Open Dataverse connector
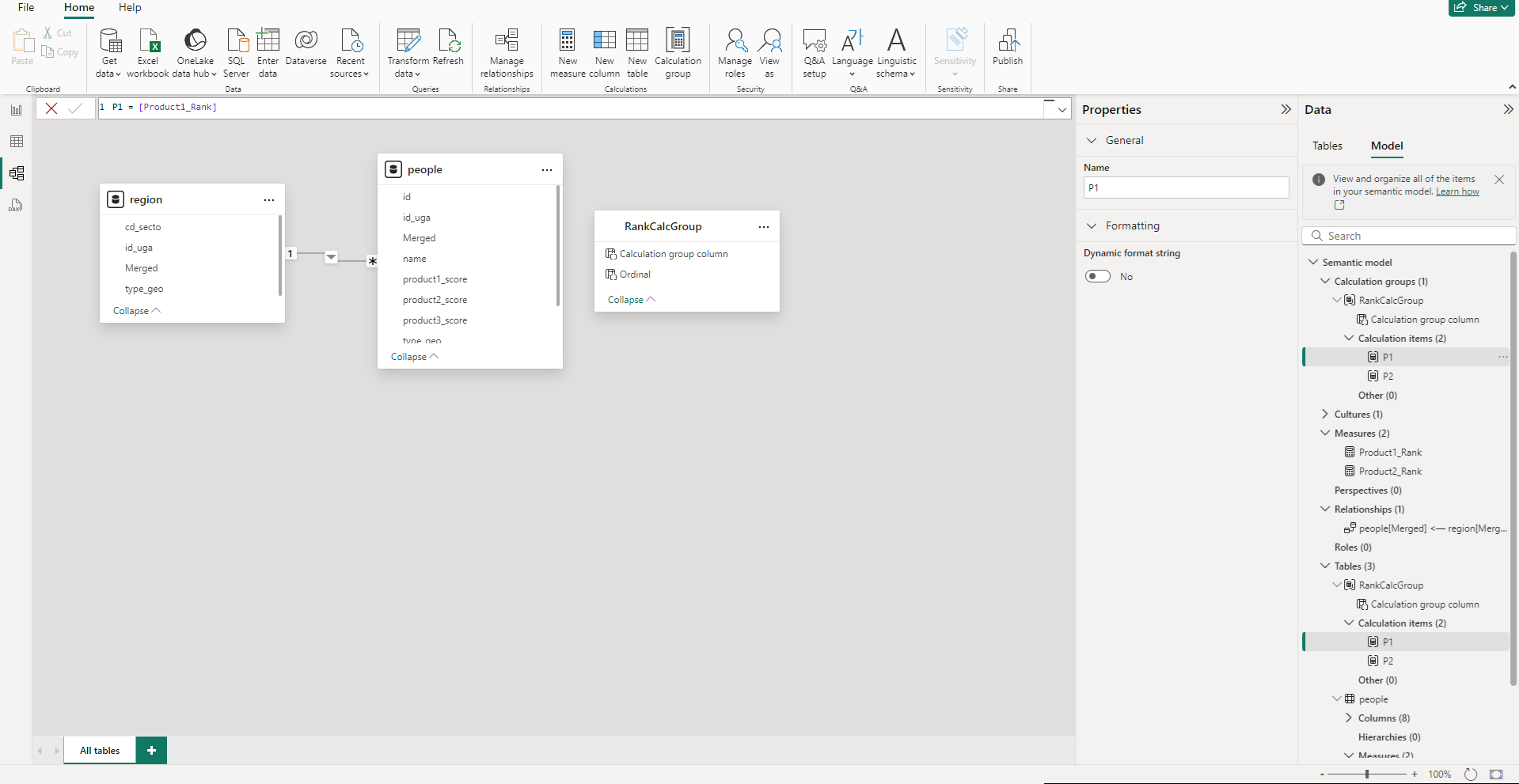Viewport: 1519px width, 784px height. [x=306, y=47]
